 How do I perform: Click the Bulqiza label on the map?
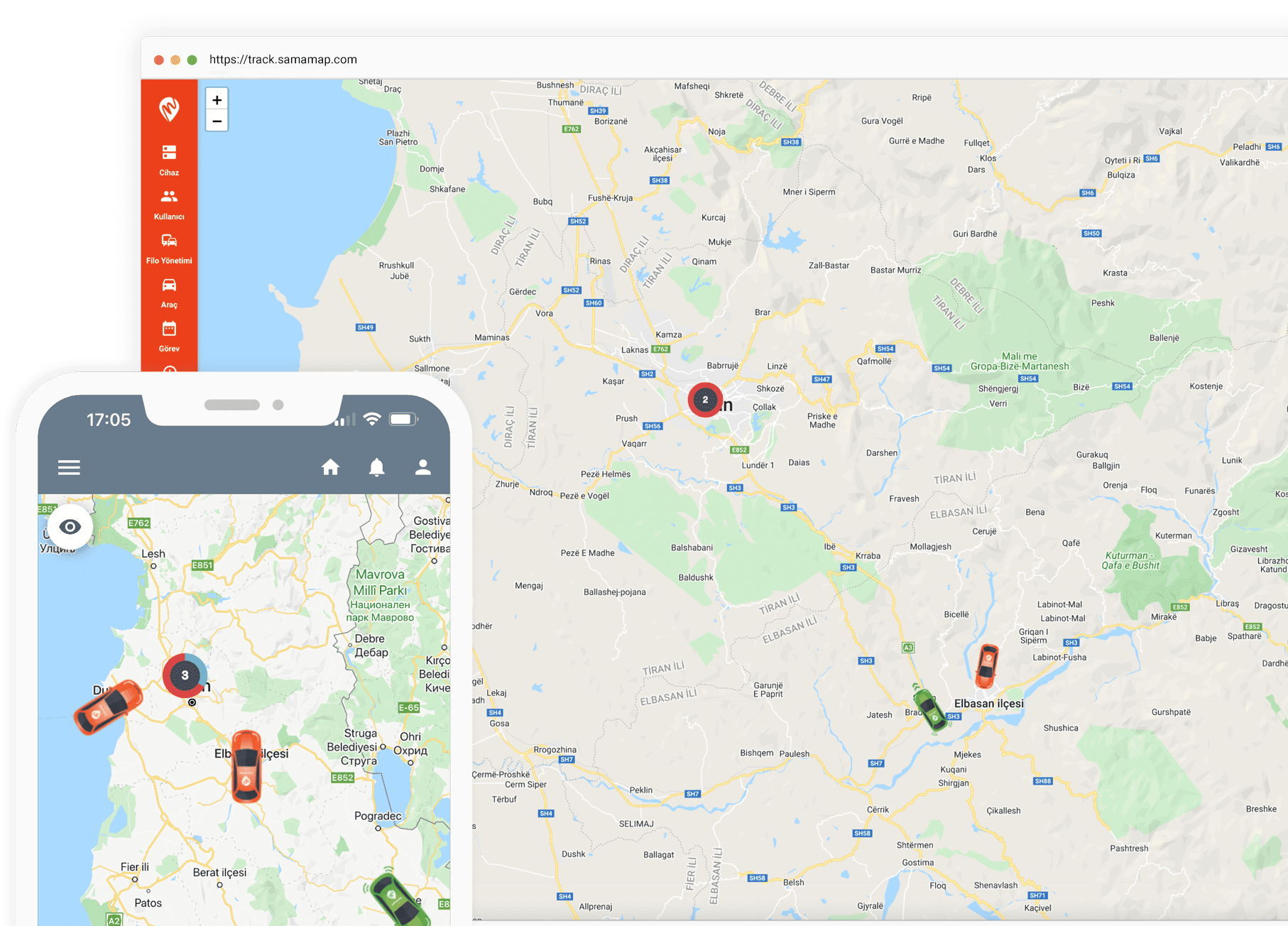pyautogui.click(x=1121, y=175)
